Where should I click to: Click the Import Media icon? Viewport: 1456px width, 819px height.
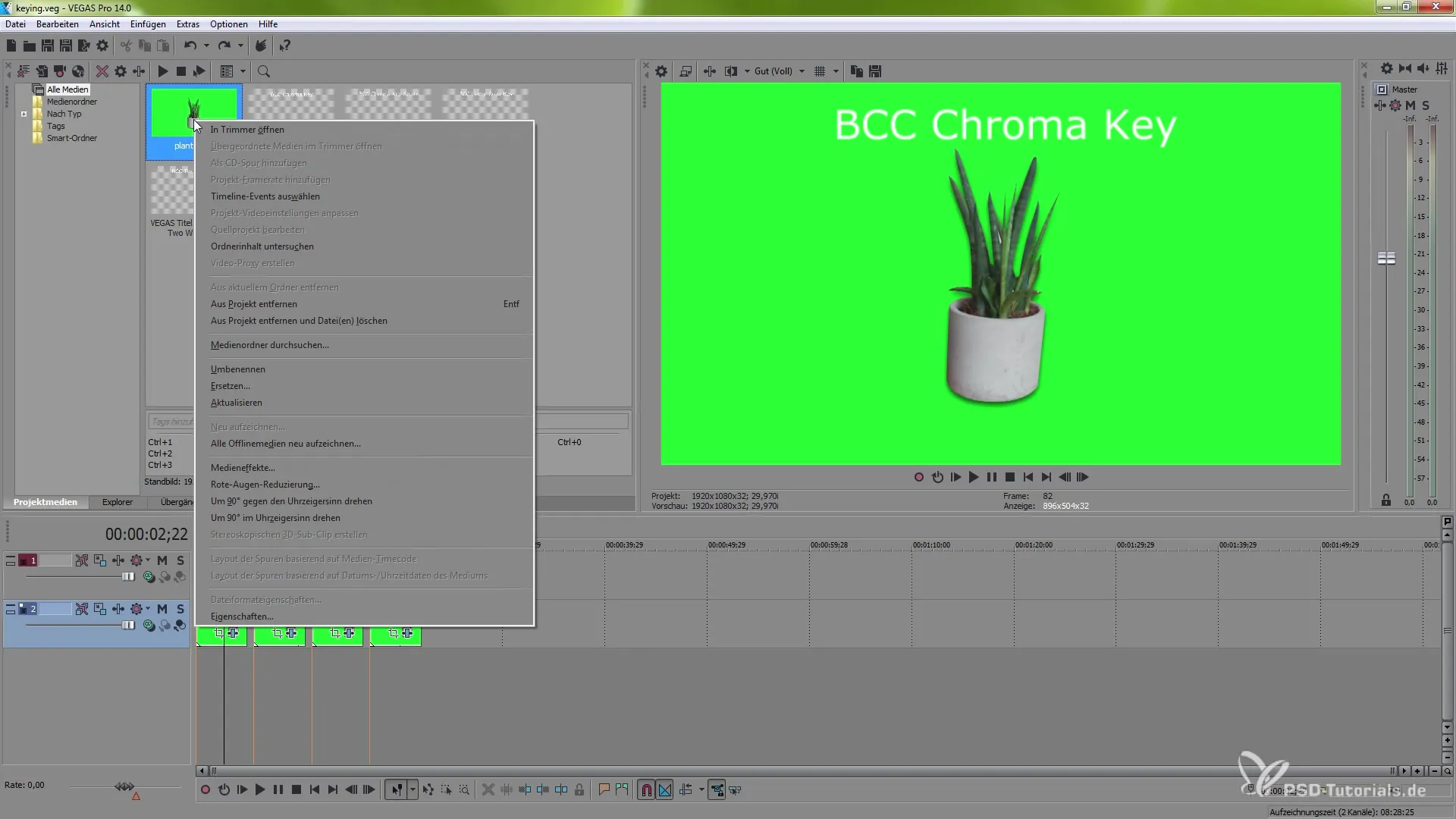coord(42,71)
